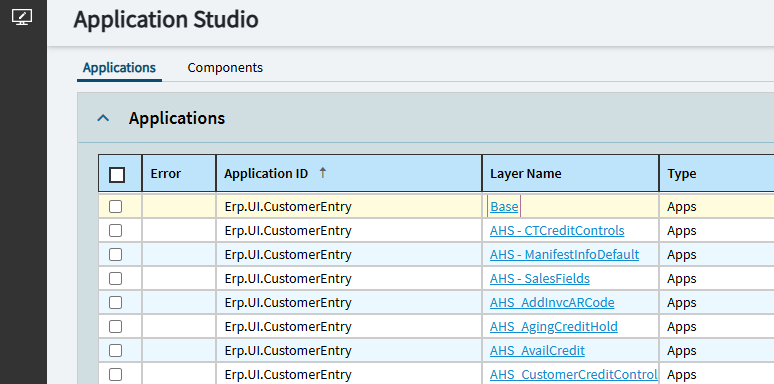Select Erp.UI.CustomerEntry cell in Base row
Image resolution: width=774 pixels, height=384 pixels.
click(x=349, y=206)
